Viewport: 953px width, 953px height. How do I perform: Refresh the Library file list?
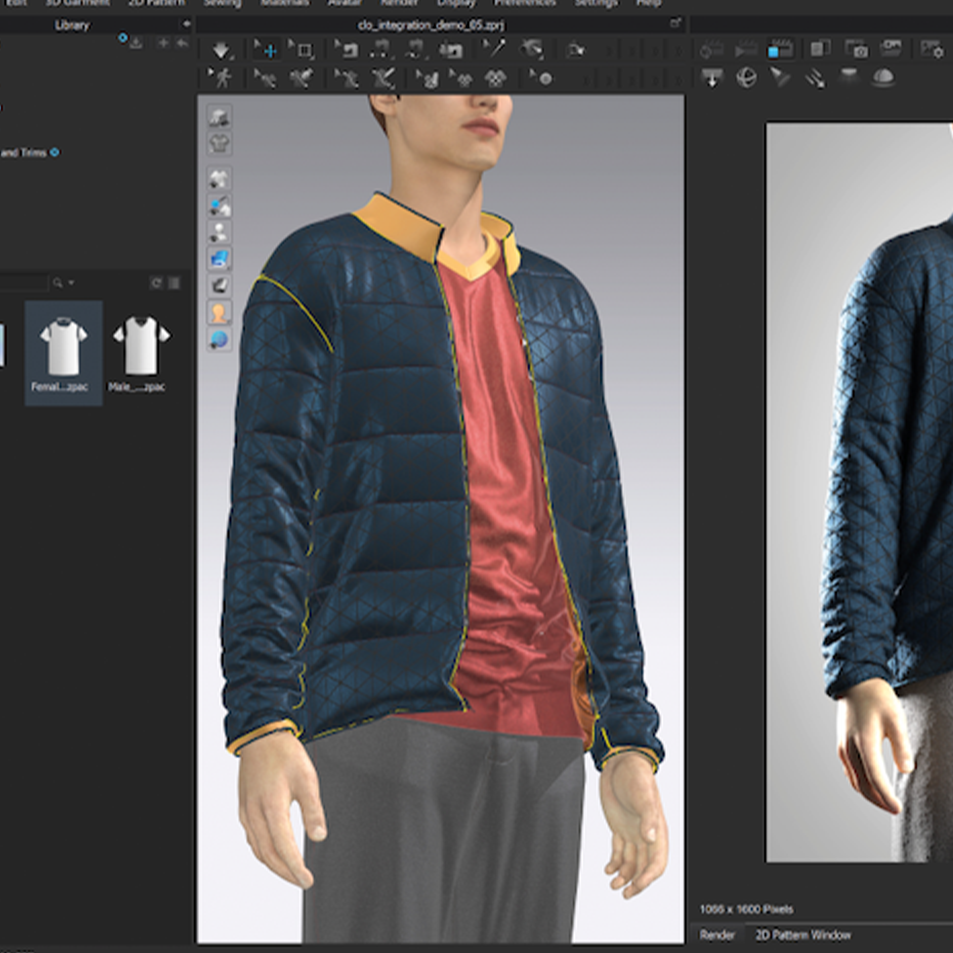click(156, 283)
